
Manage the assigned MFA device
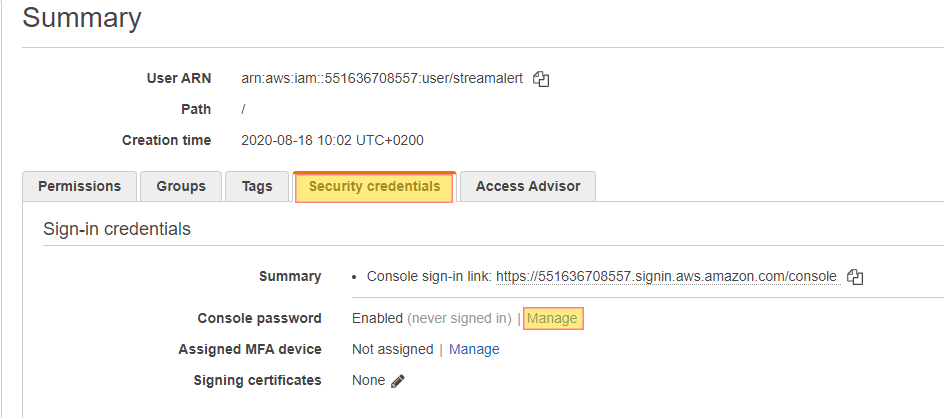[474, 349]
